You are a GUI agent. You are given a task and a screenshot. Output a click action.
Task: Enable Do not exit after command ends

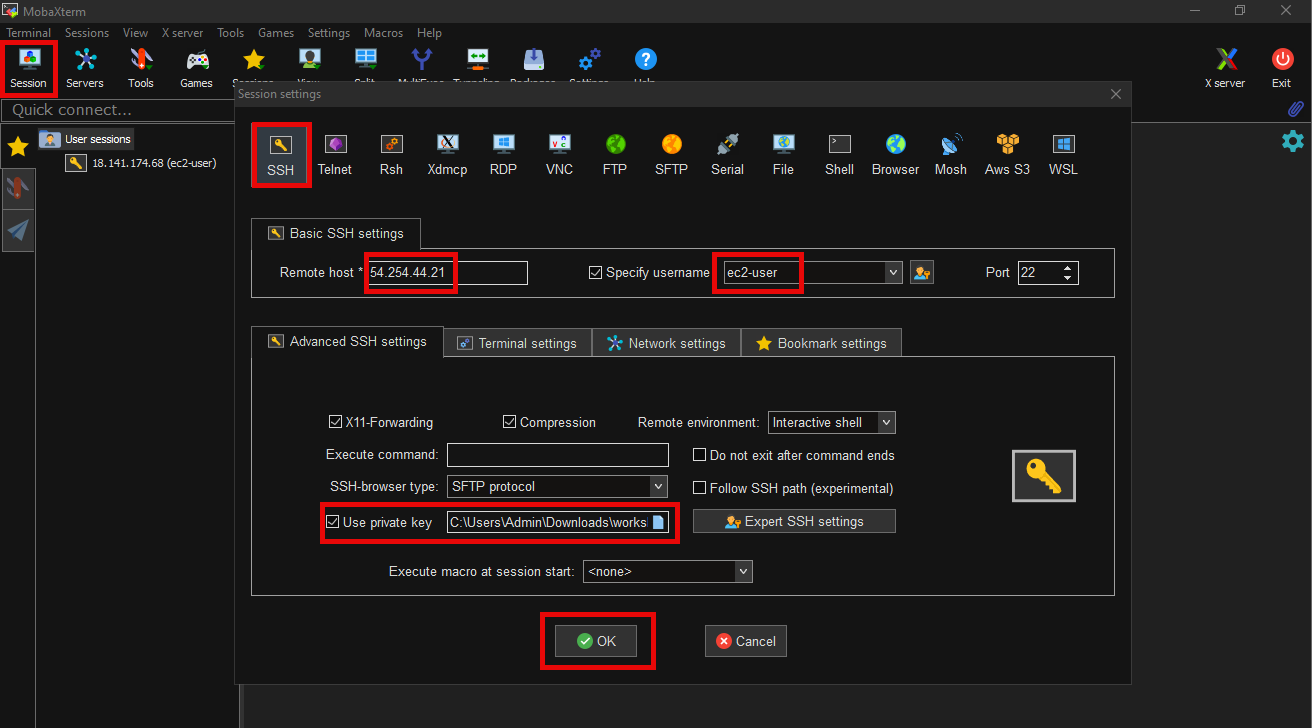pyautogui.click(x=700, y=455)
